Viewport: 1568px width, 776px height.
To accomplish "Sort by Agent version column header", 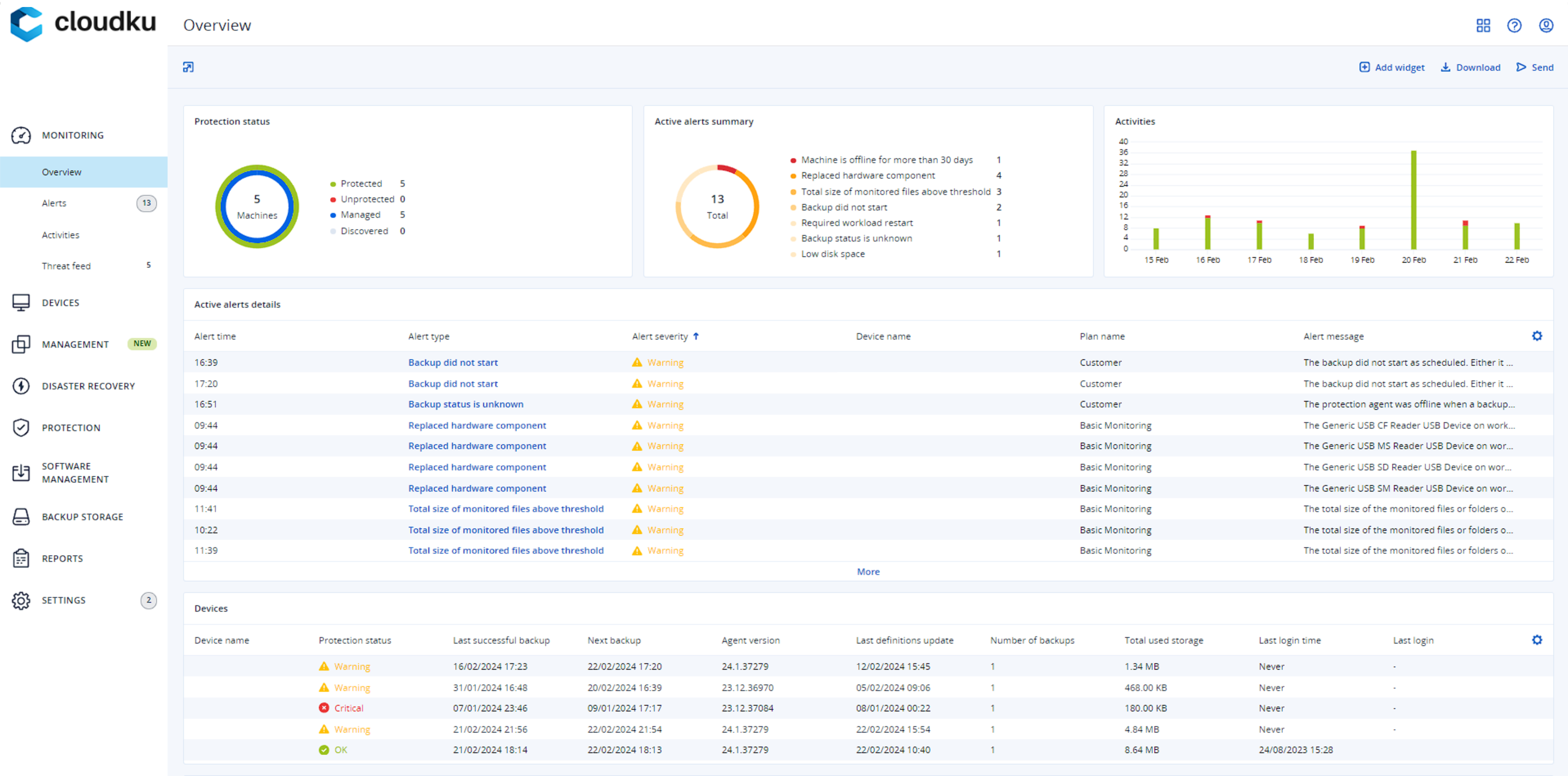I will point(751,640).
